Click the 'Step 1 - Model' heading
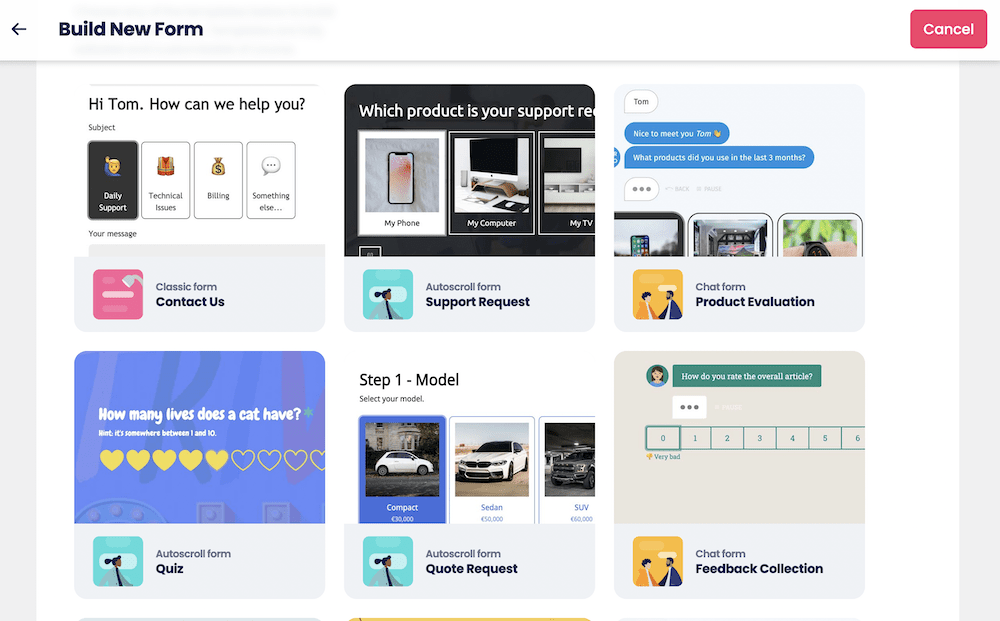Screen dimensions: 1000x621 click(409, 380)
